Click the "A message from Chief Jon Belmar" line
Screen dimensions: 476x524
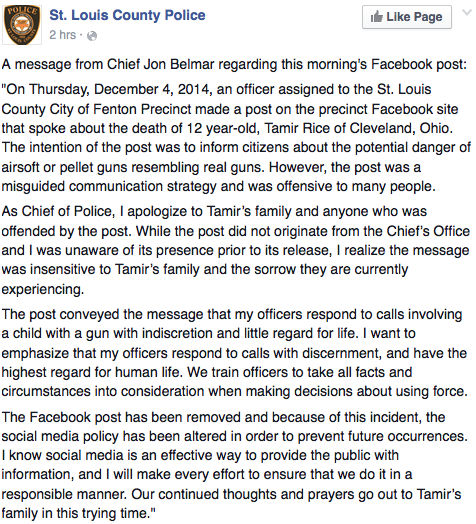234,64
